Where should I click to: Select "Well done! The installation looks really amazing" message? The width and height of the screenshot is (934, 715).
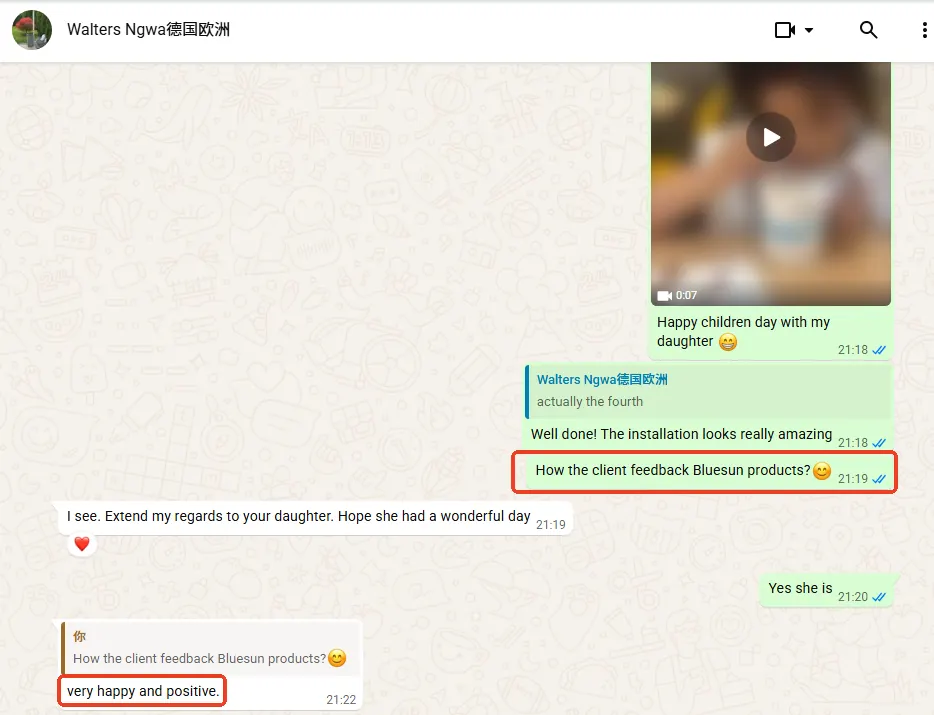[x=681, y=434]
